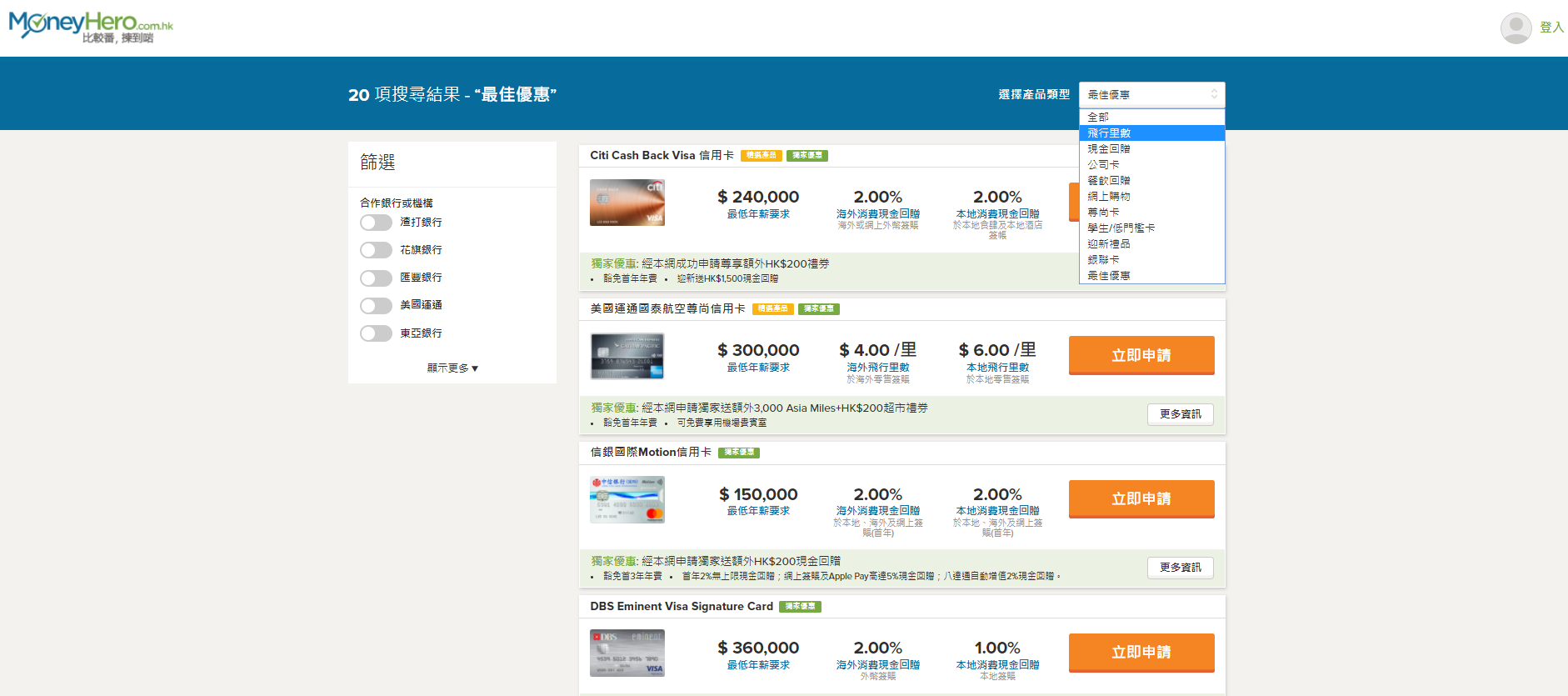The height and width of the screenshot is (696, 1568).
Task: Click the 合作銀行或機構 filter section label
Action: pos(397,203)
